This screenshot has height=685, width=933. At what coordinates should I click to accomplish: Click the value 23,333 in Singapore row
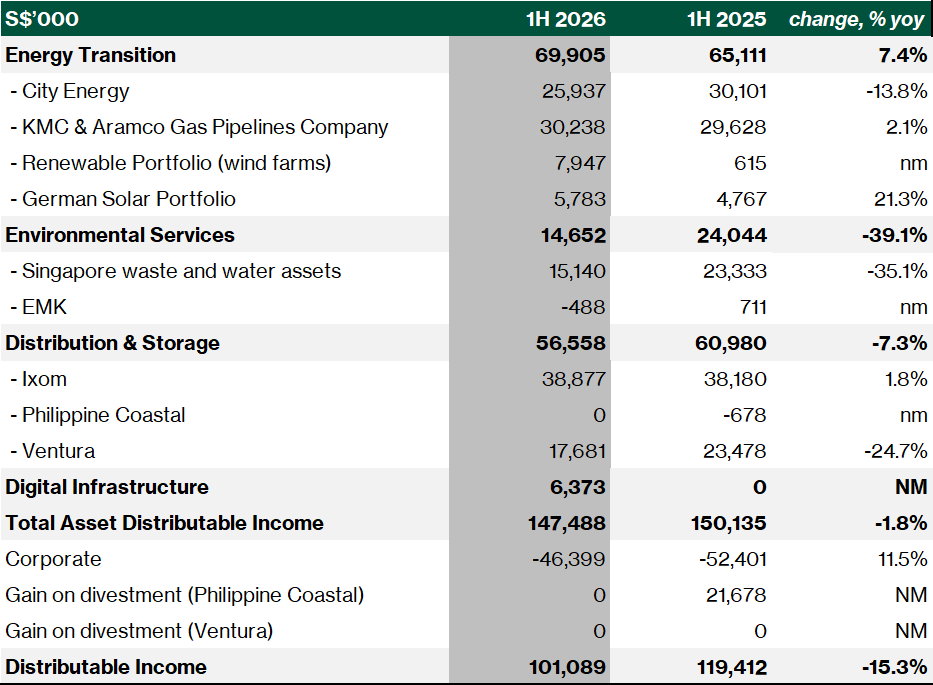tap(735, 271)
